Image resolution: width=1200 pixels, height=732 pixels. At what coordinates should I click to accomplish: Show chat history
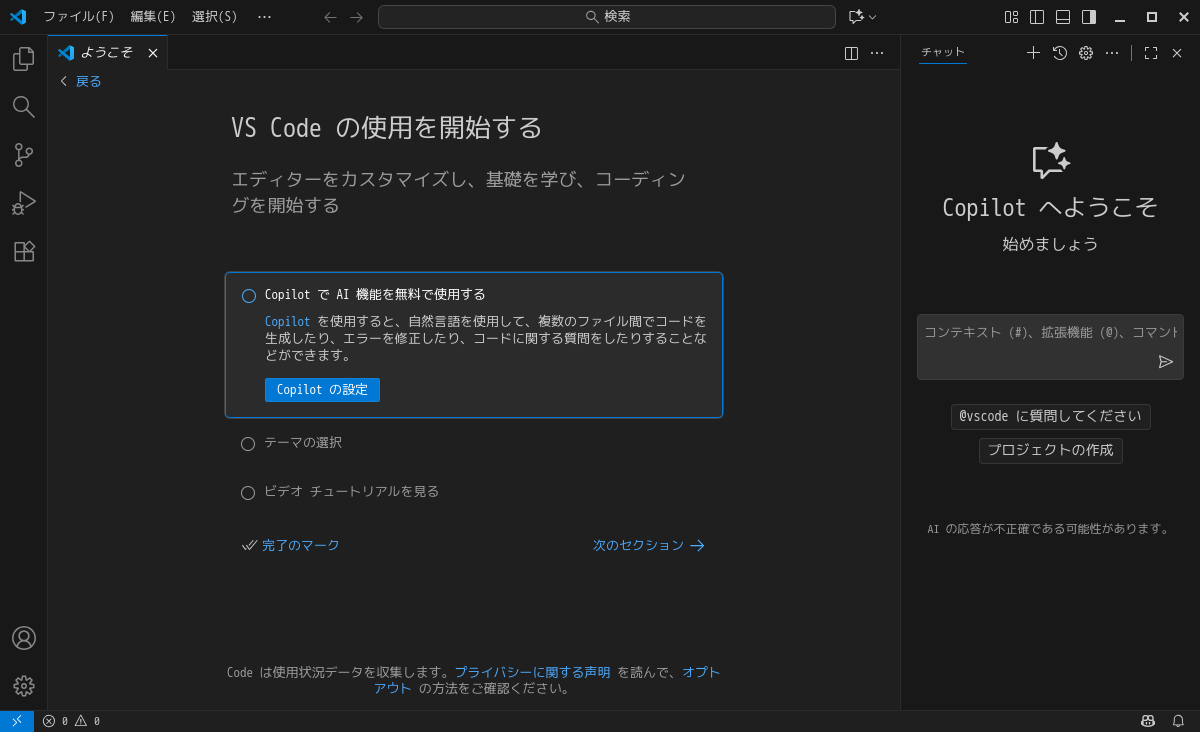pos(1060,53)
